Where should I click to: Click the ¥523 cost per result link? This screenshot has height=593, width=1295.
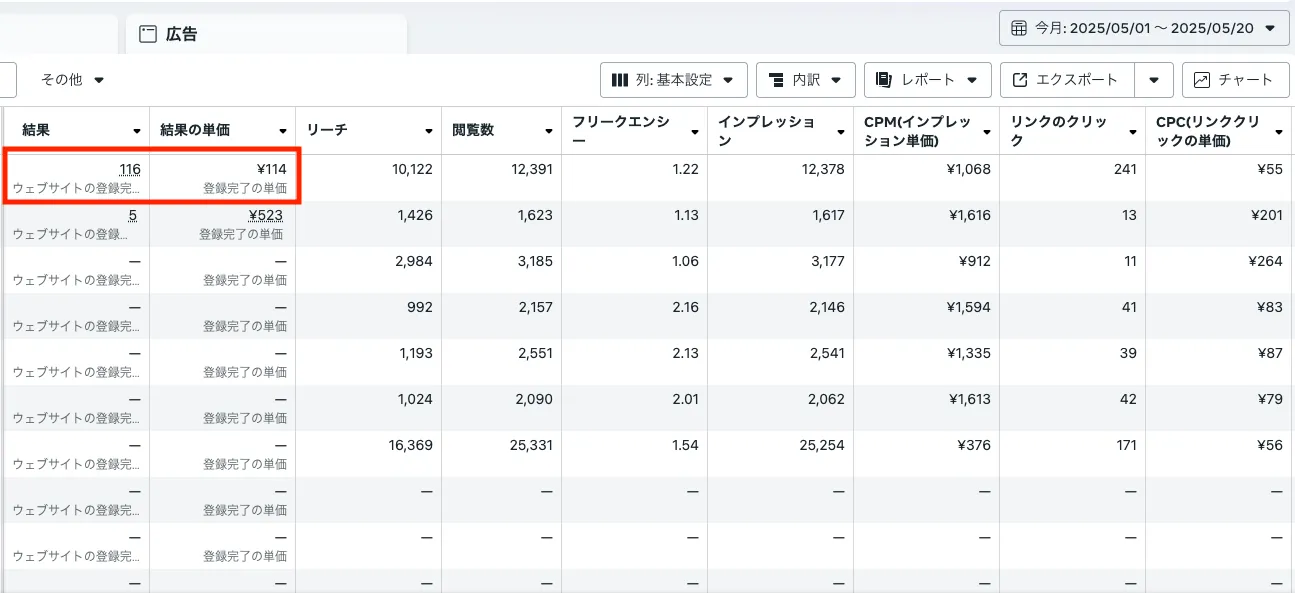[x=266, y=215]
